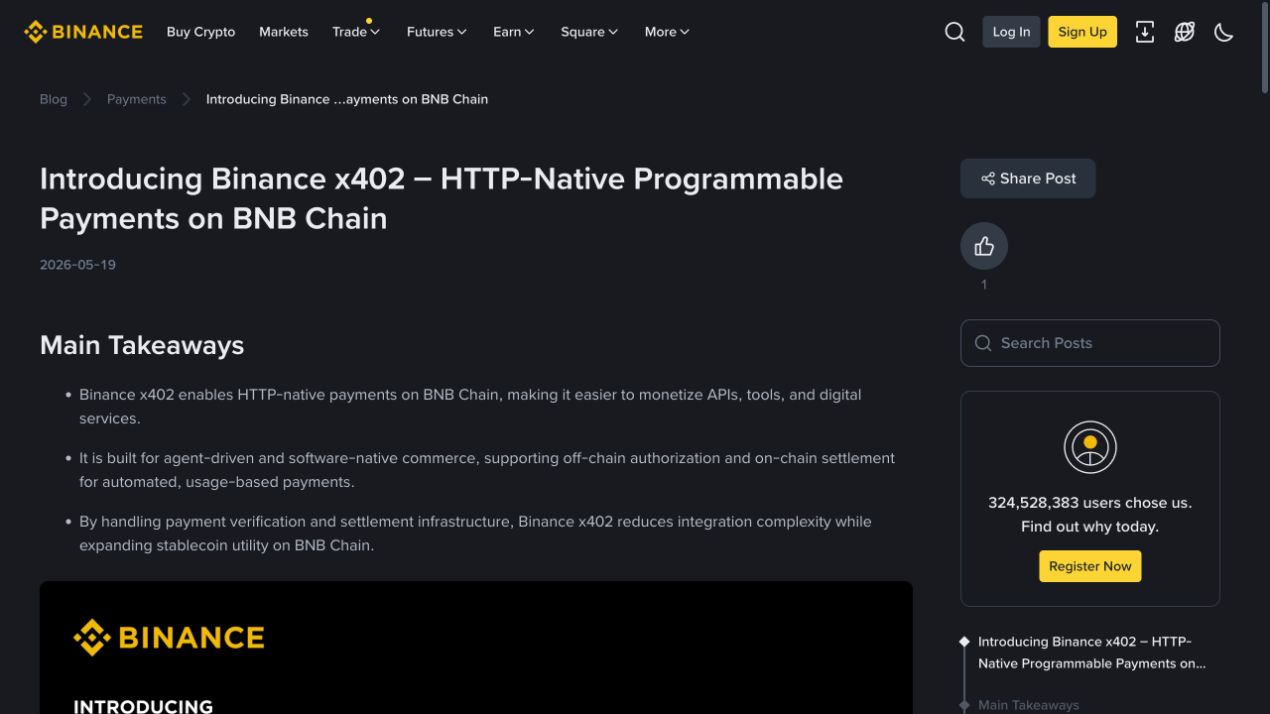
Task: Select the Introducing Binance x402 contents entry
Action: [1092, 653]
